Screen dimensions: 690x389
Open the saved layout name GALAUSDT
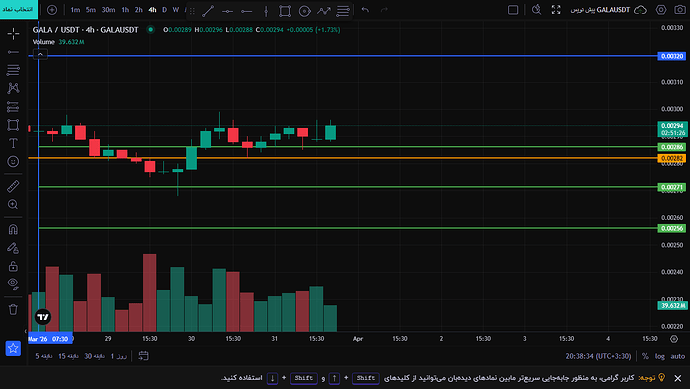tap(600, 10)
